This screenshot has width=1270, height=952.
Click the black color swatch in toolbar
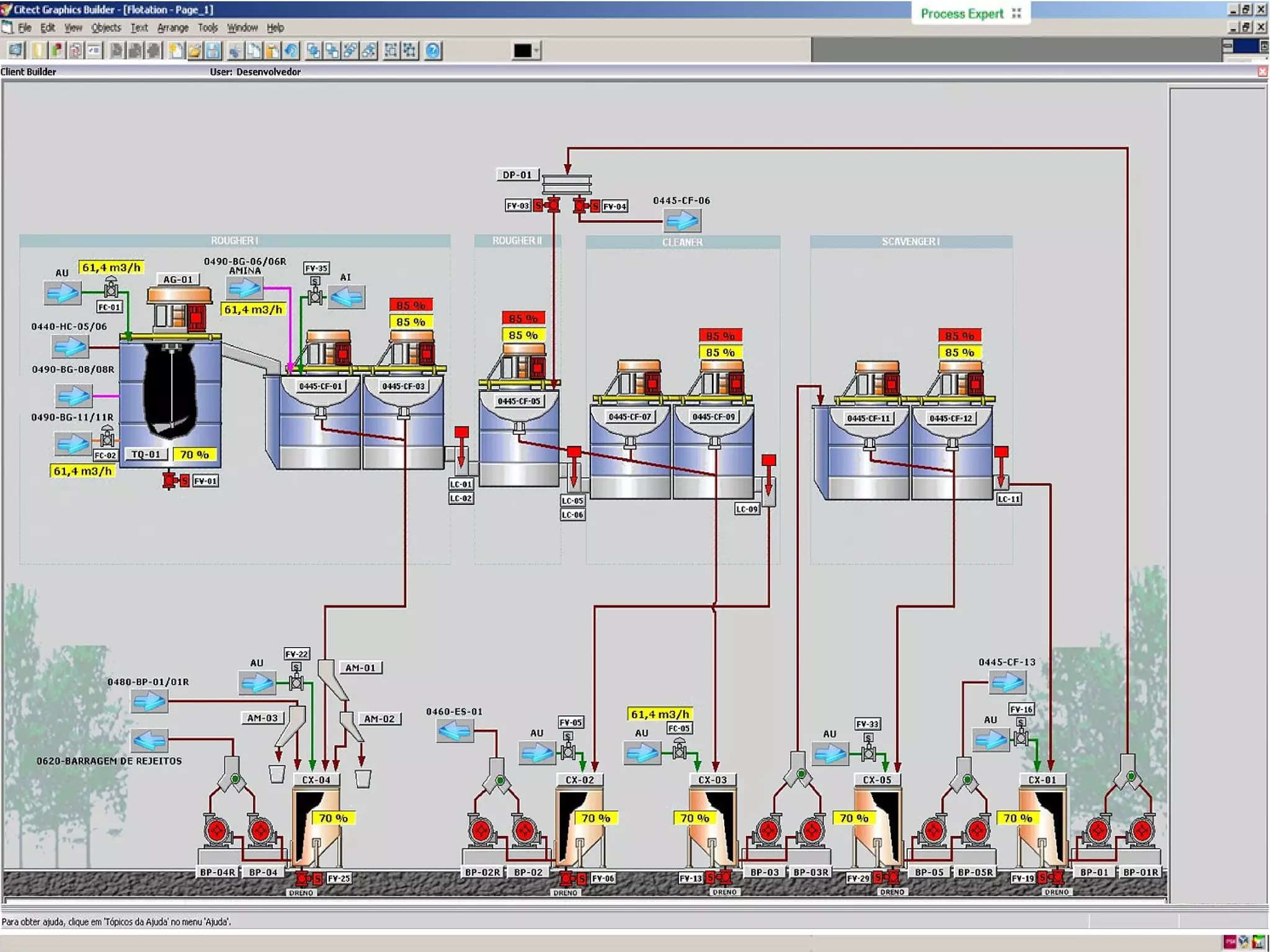(522, 51)
